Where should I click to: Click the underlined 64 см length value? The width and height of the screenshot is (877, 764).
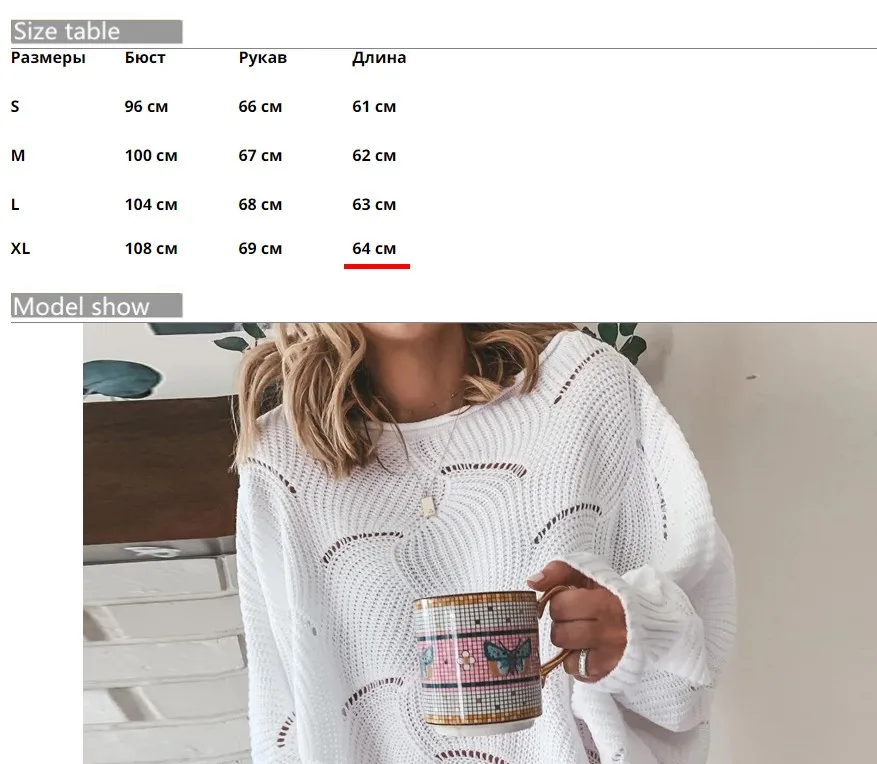point(374,248)
